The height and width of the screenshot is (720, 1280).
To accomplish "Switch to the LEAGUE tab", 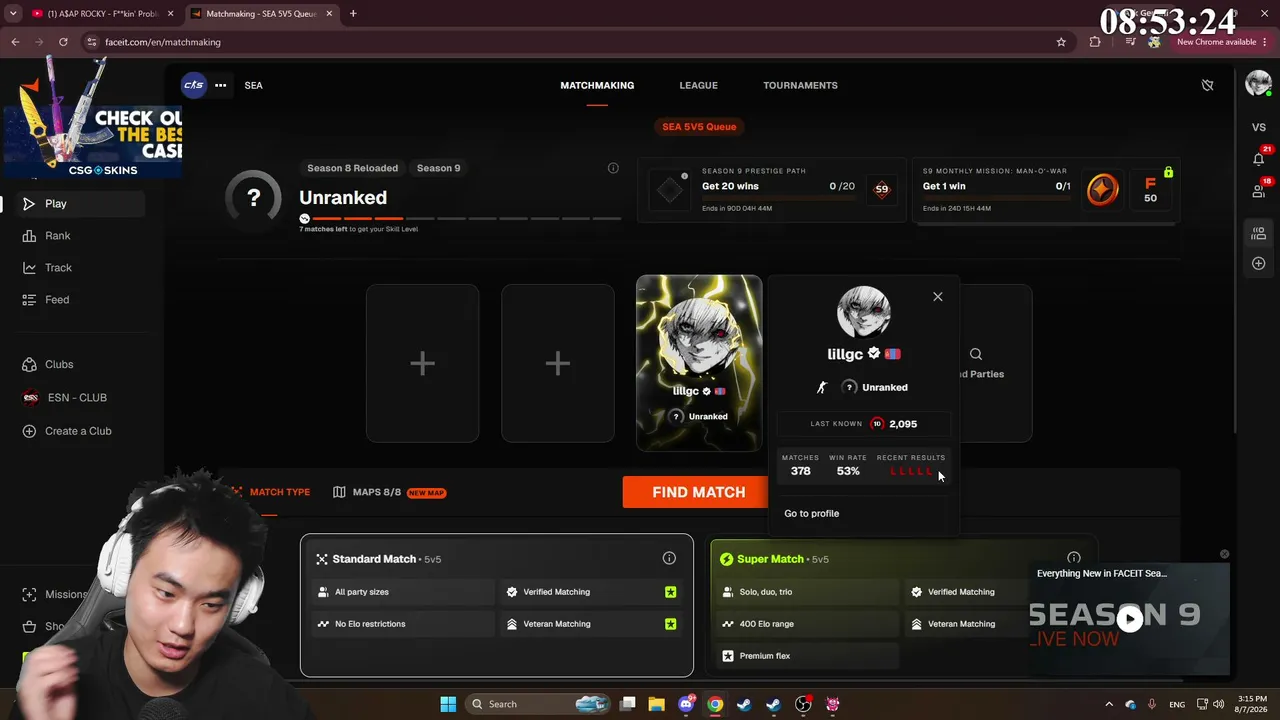I will click(699, 85).
